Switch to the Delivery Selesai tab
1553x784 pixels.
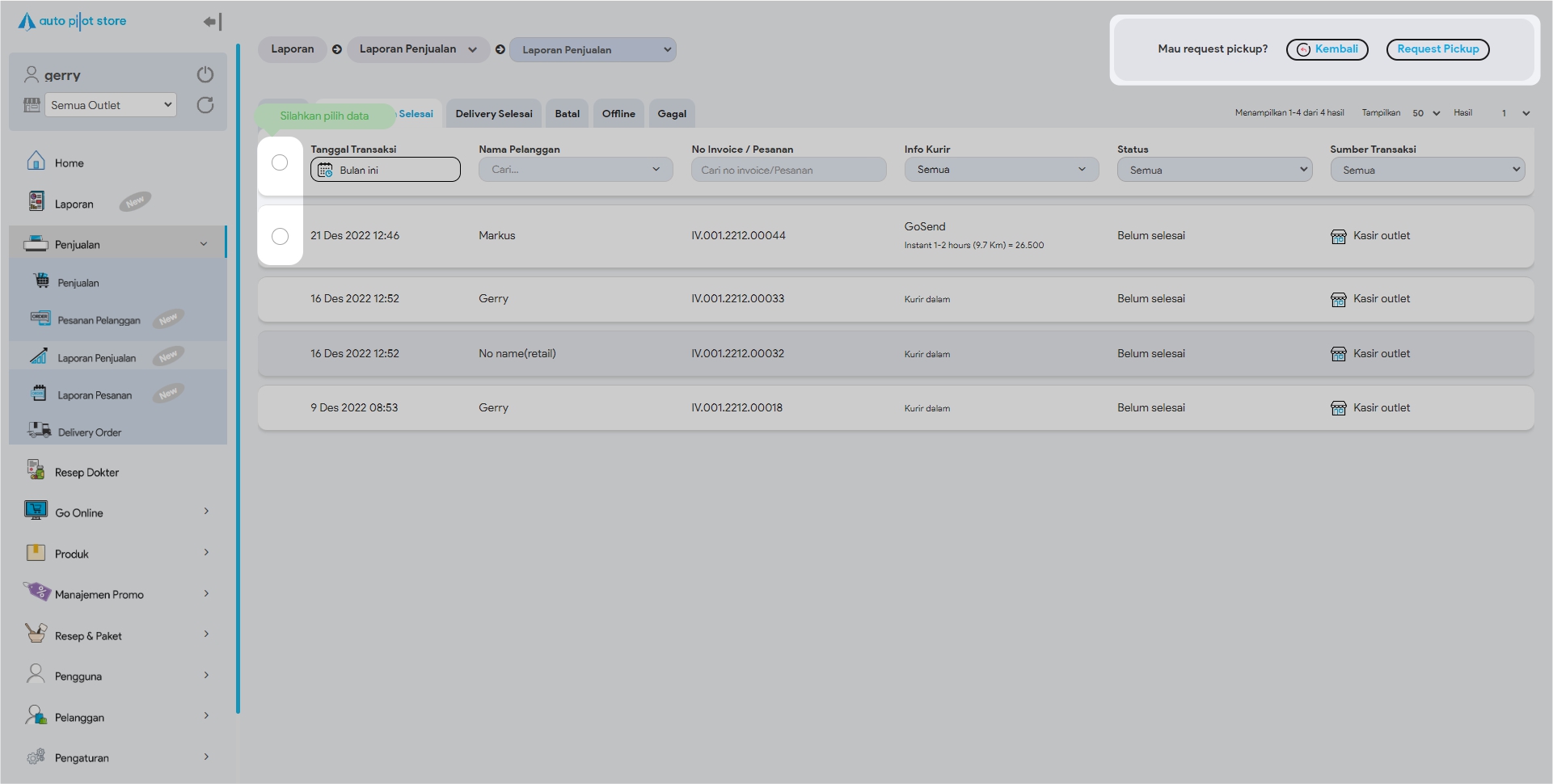493,114
